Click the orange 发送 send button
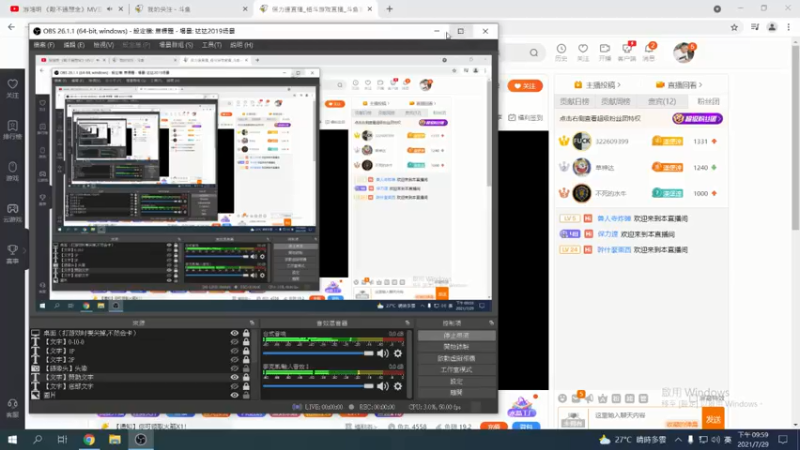Screen dimensions: 800x450 coord(713,419)
